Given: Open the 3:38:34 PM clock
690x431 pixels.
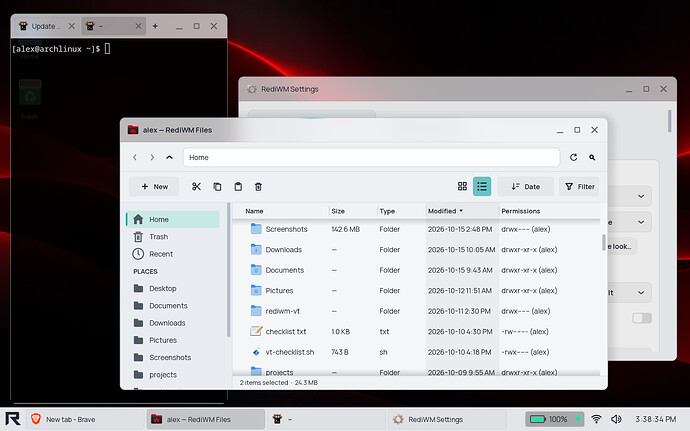Looking at the screenshot, I should pos(656,419).
